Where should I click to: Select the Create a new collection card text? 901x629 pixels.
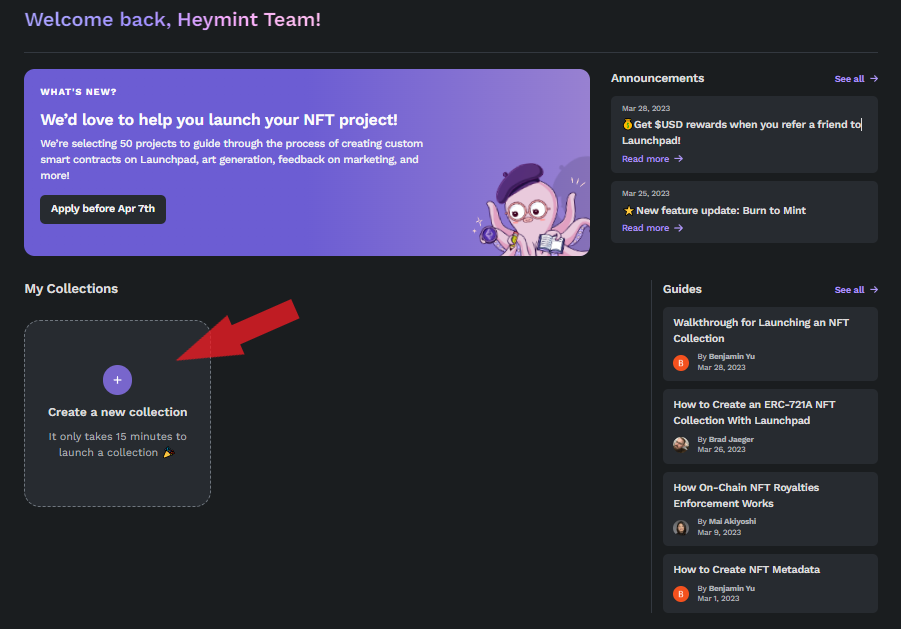pos(117,412)
